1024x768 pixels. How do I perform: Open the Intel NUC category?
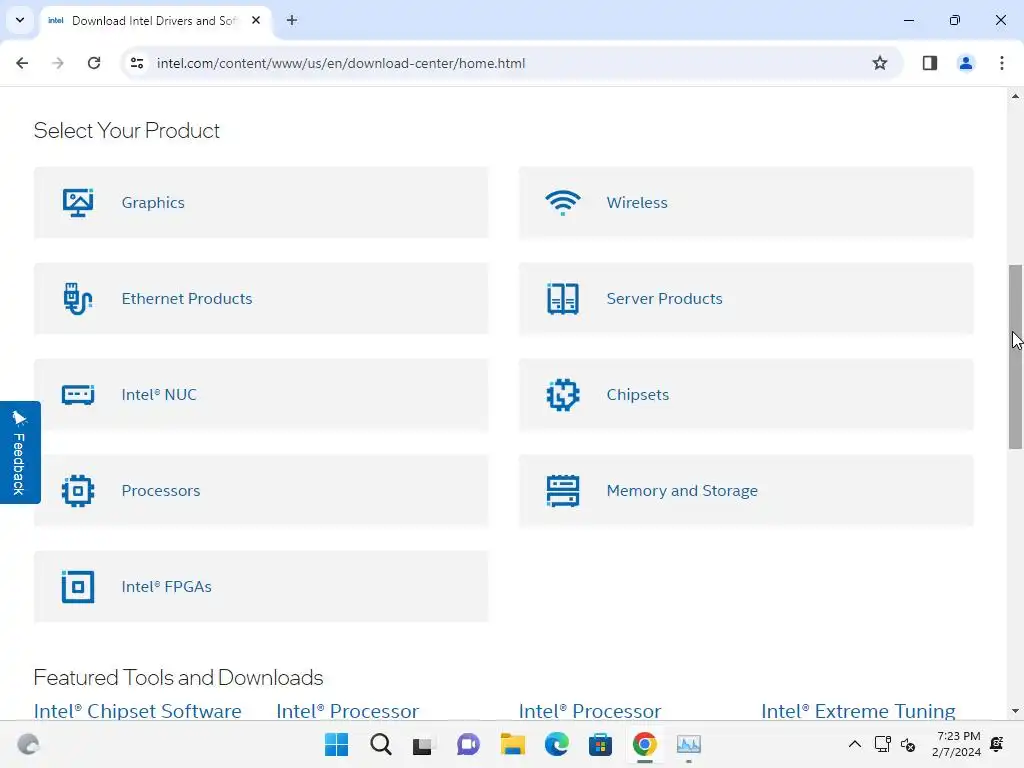261,394
